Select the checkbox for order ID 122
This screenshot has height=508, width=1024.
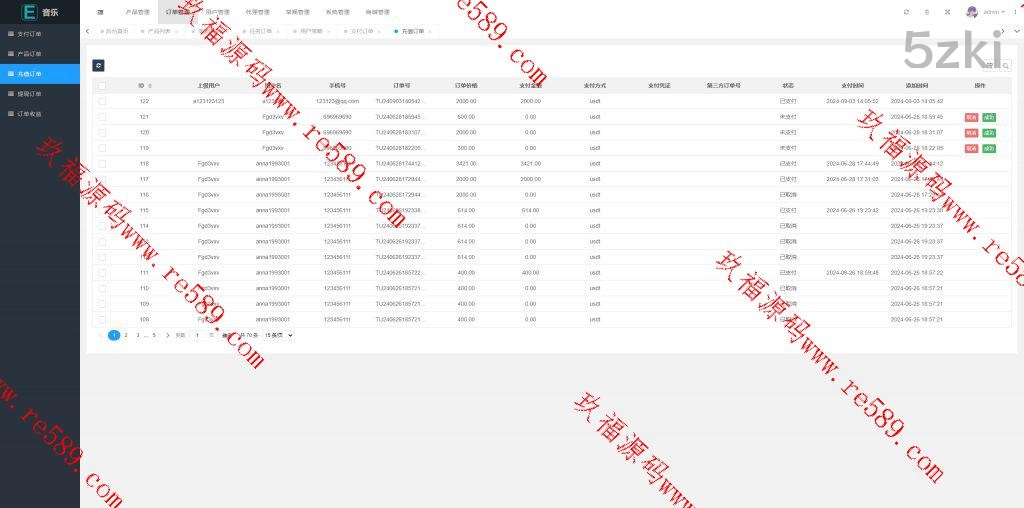(102, 101)
